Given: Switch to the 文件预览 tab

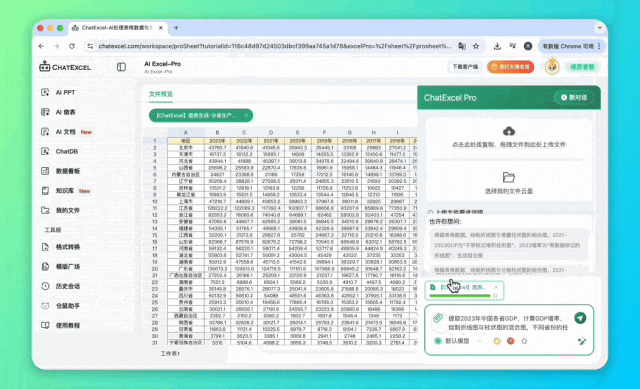Looking at the screenshot, I should click(x=161, y=94).
